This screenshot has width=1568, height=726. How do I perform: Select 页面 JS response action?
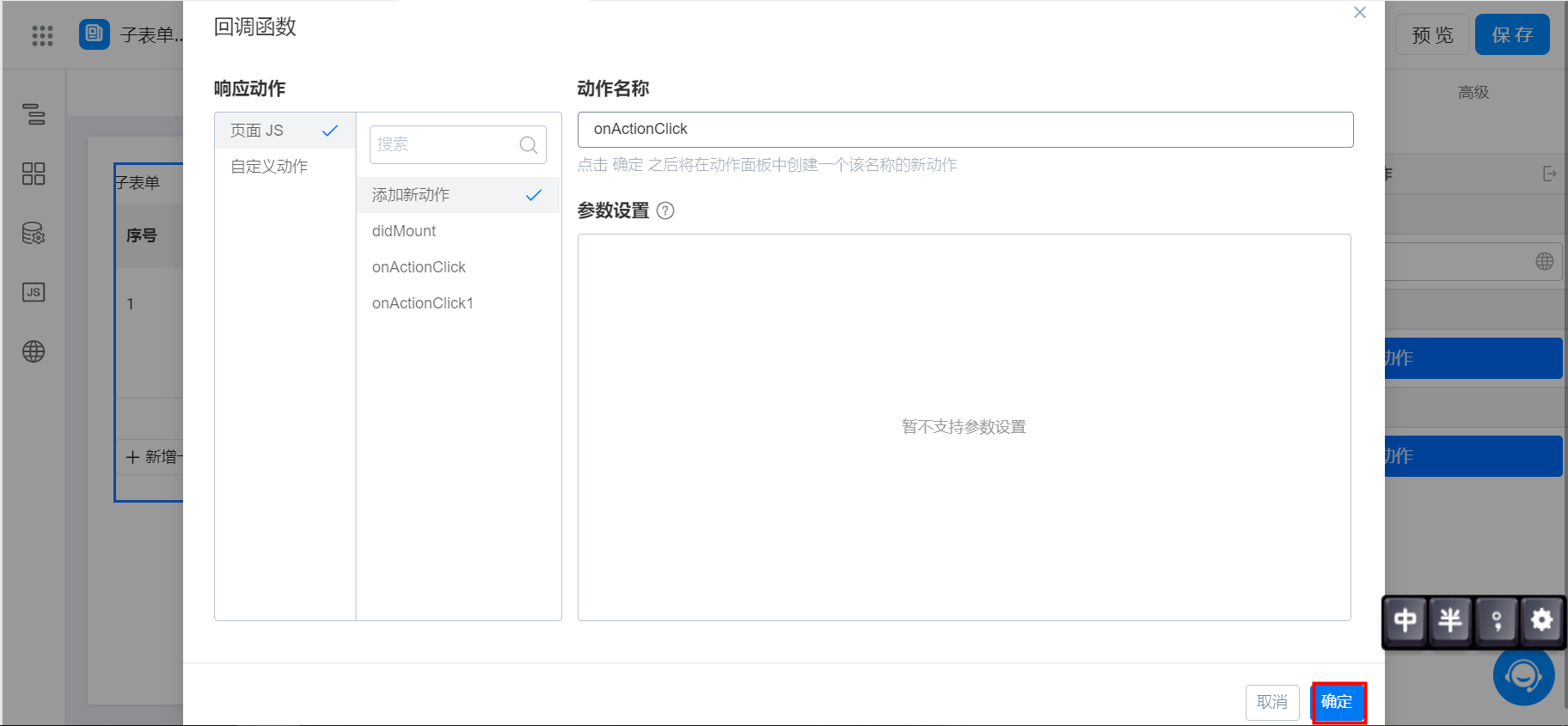(x=285, y=131)
